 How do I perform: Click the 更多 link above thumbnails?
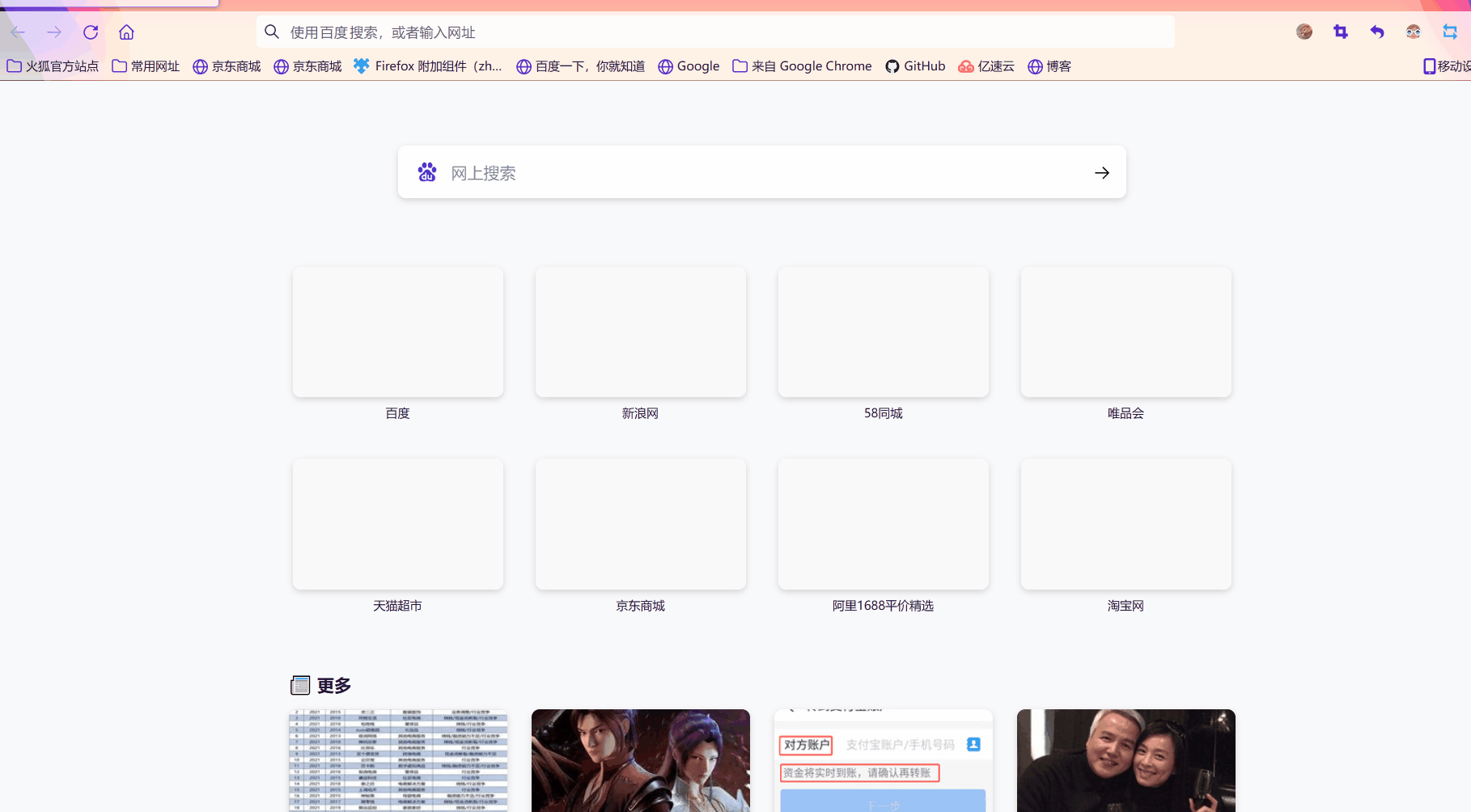coord(333,685)
